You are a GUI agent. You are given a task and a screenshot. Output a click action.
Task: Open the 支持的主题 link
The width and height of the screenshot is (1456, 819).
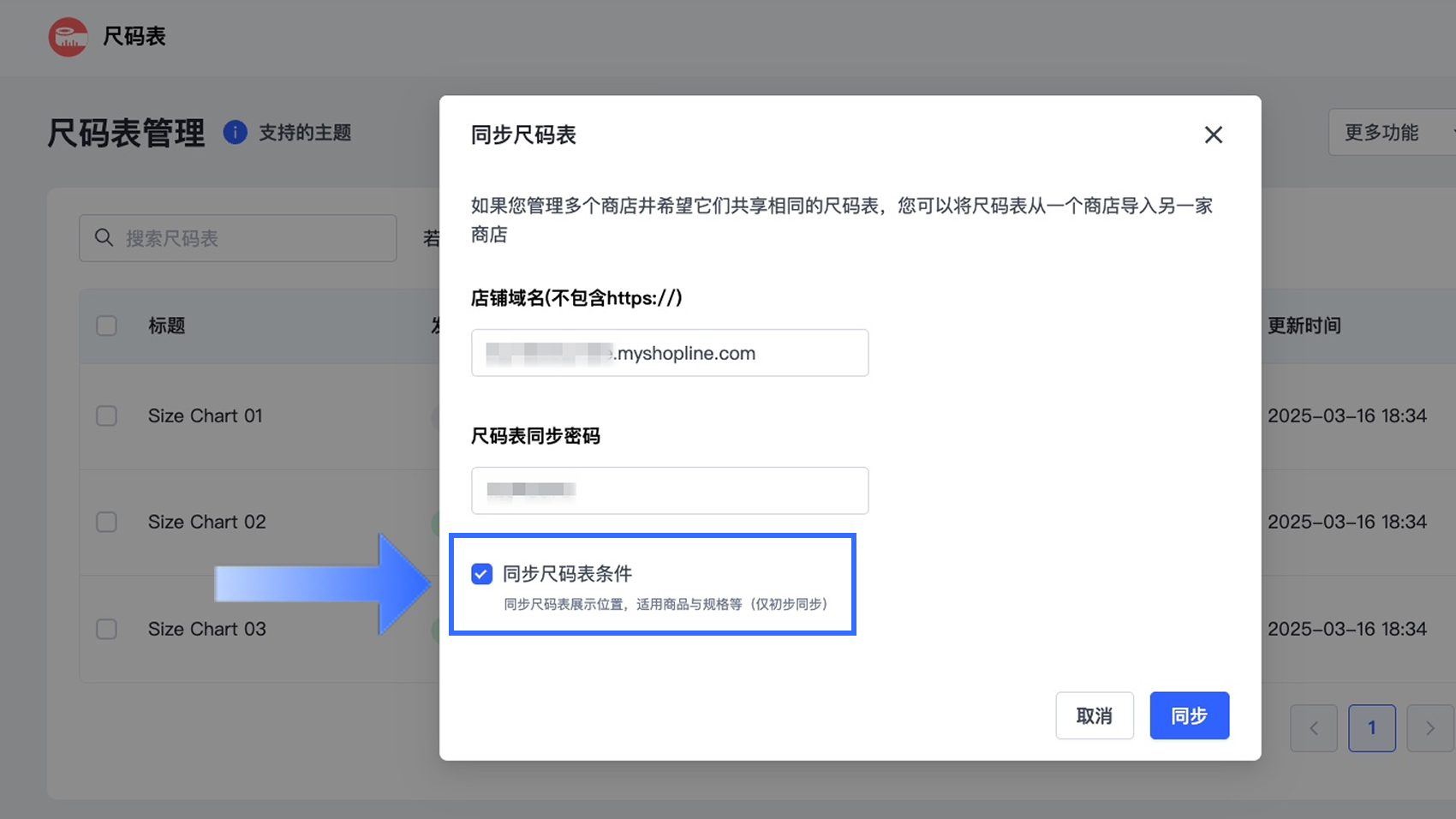(x=305, y=133)
